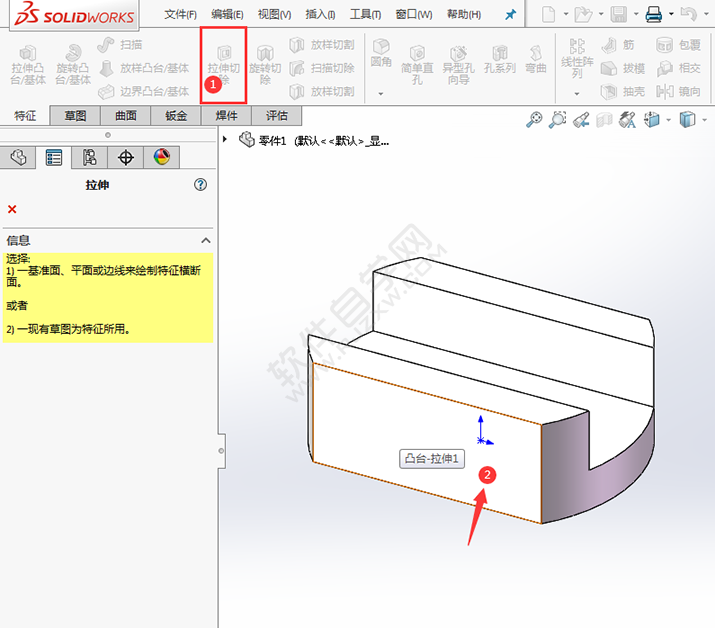Open dropdown arrow next to Undo icon
Screen dimensions: 715x628
coord(706,14)
